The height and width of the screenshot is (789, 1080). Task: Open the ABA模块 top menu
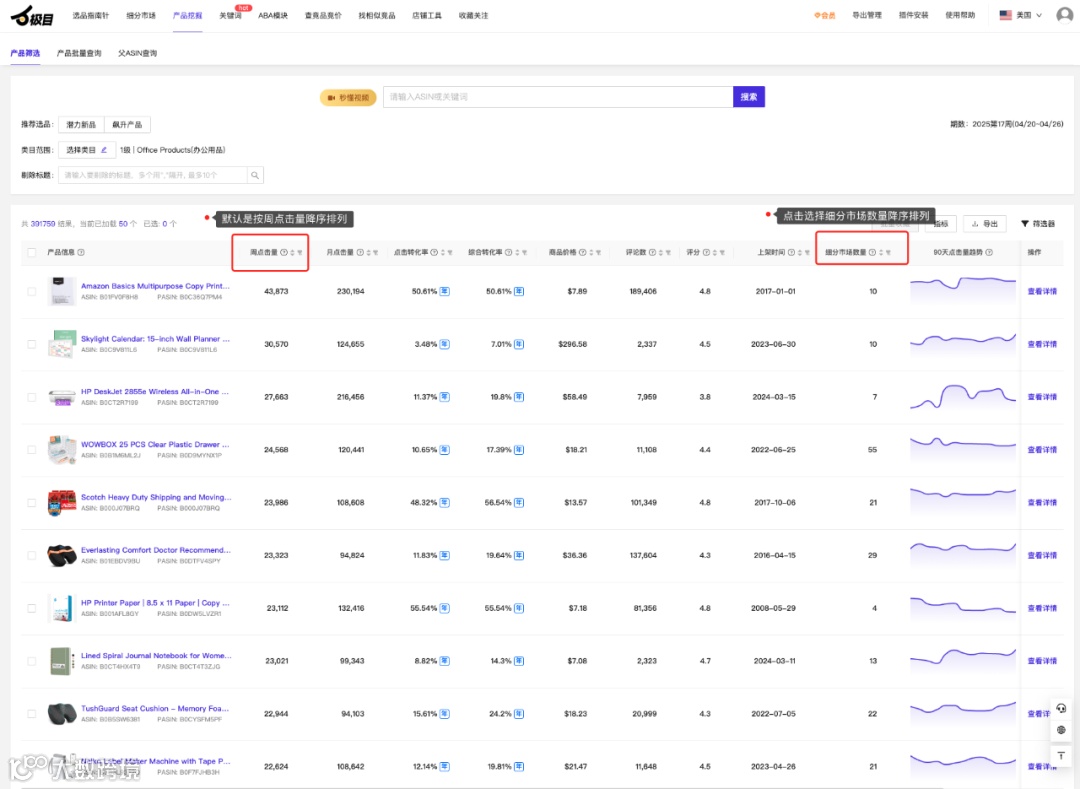(x=273, y=15)
